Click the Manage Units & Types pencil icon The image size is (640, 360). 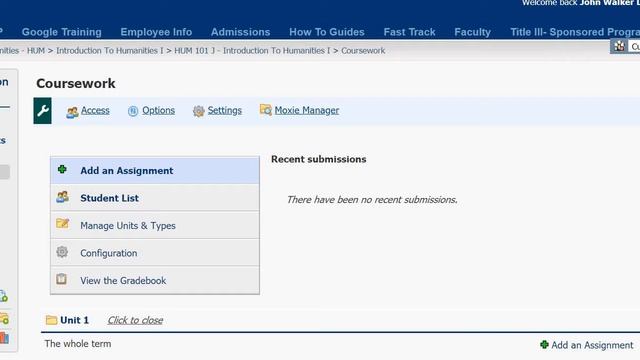(x=62, y=224)
